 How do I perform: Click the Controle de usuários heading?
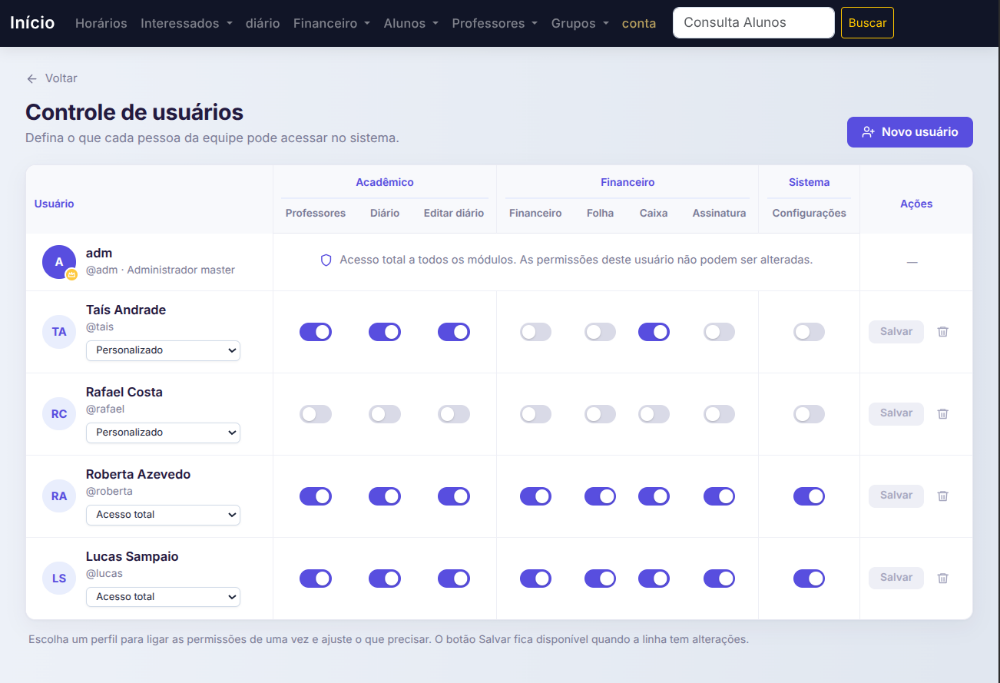(135, 112)
